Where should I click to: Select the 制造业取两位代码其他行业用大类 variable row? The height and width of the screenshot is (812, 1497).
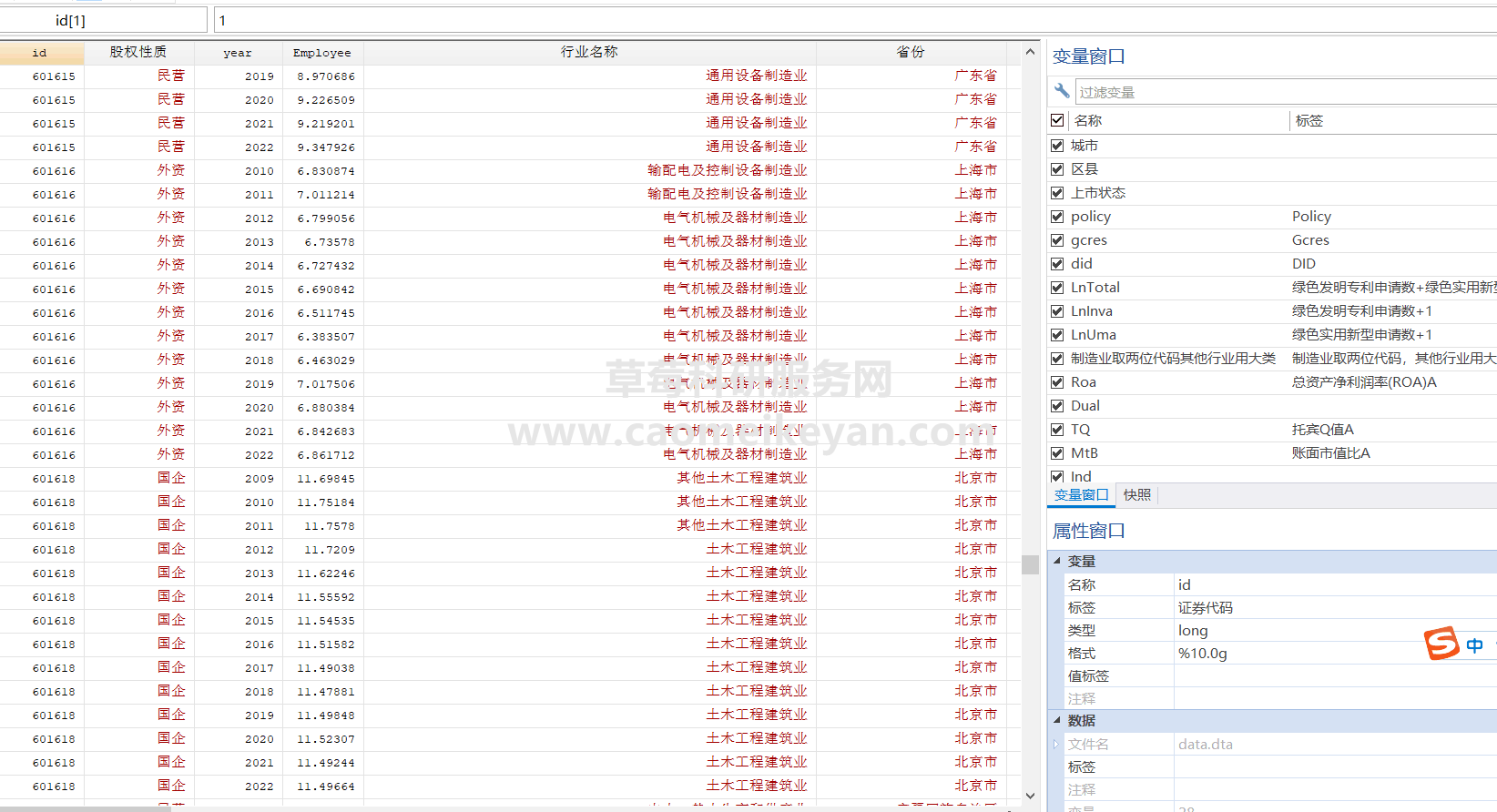click(x=1272, y=359)
